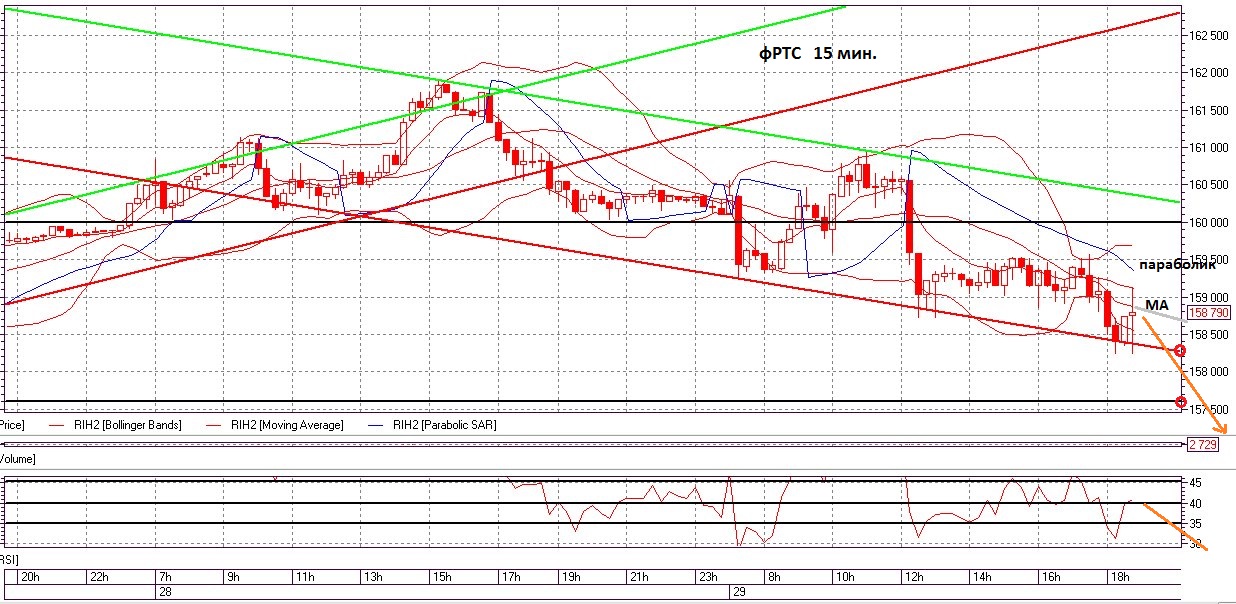Click the 22h time axis label

point(99,577)
